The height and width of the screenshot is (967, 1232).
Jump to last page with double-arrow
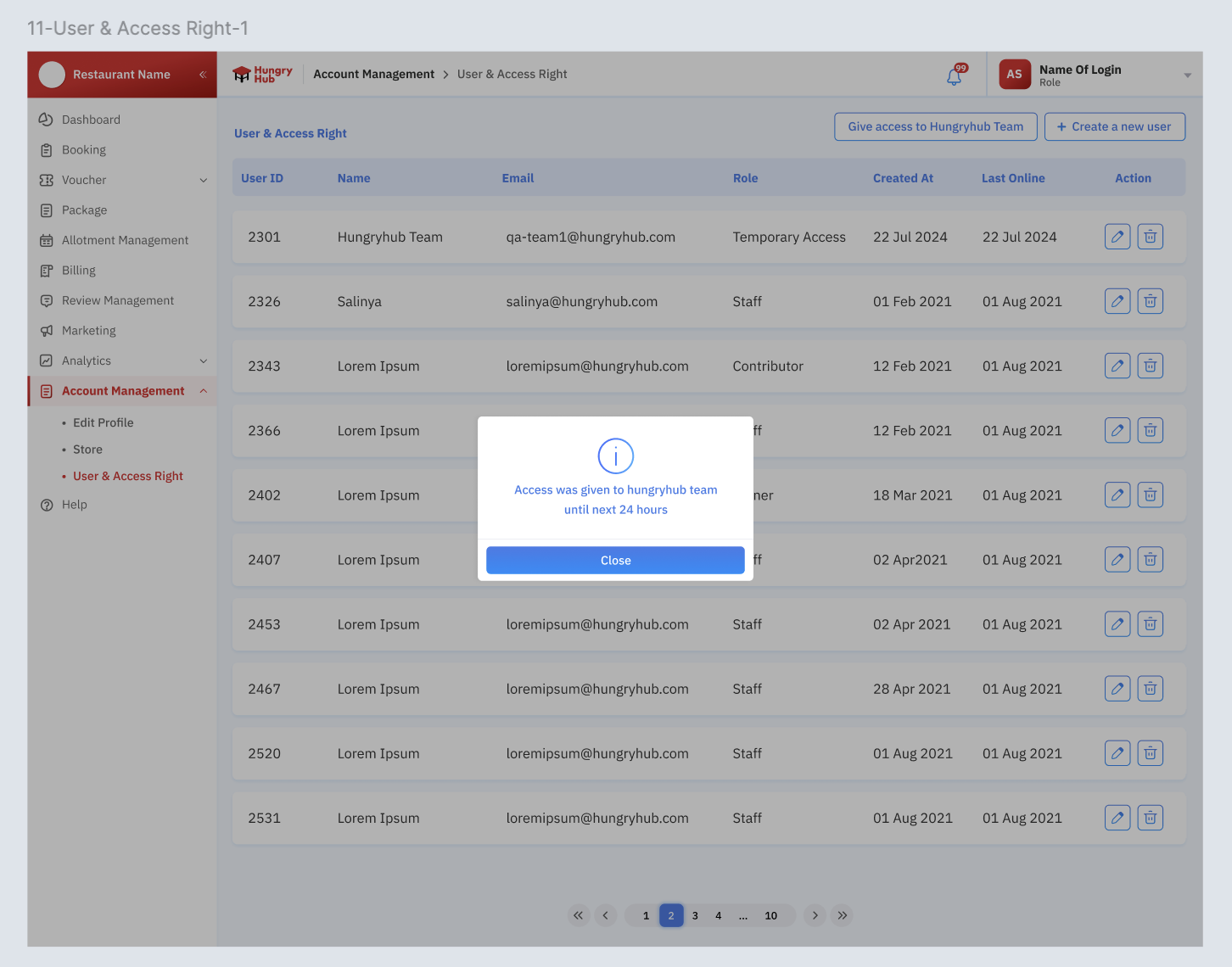842,915
